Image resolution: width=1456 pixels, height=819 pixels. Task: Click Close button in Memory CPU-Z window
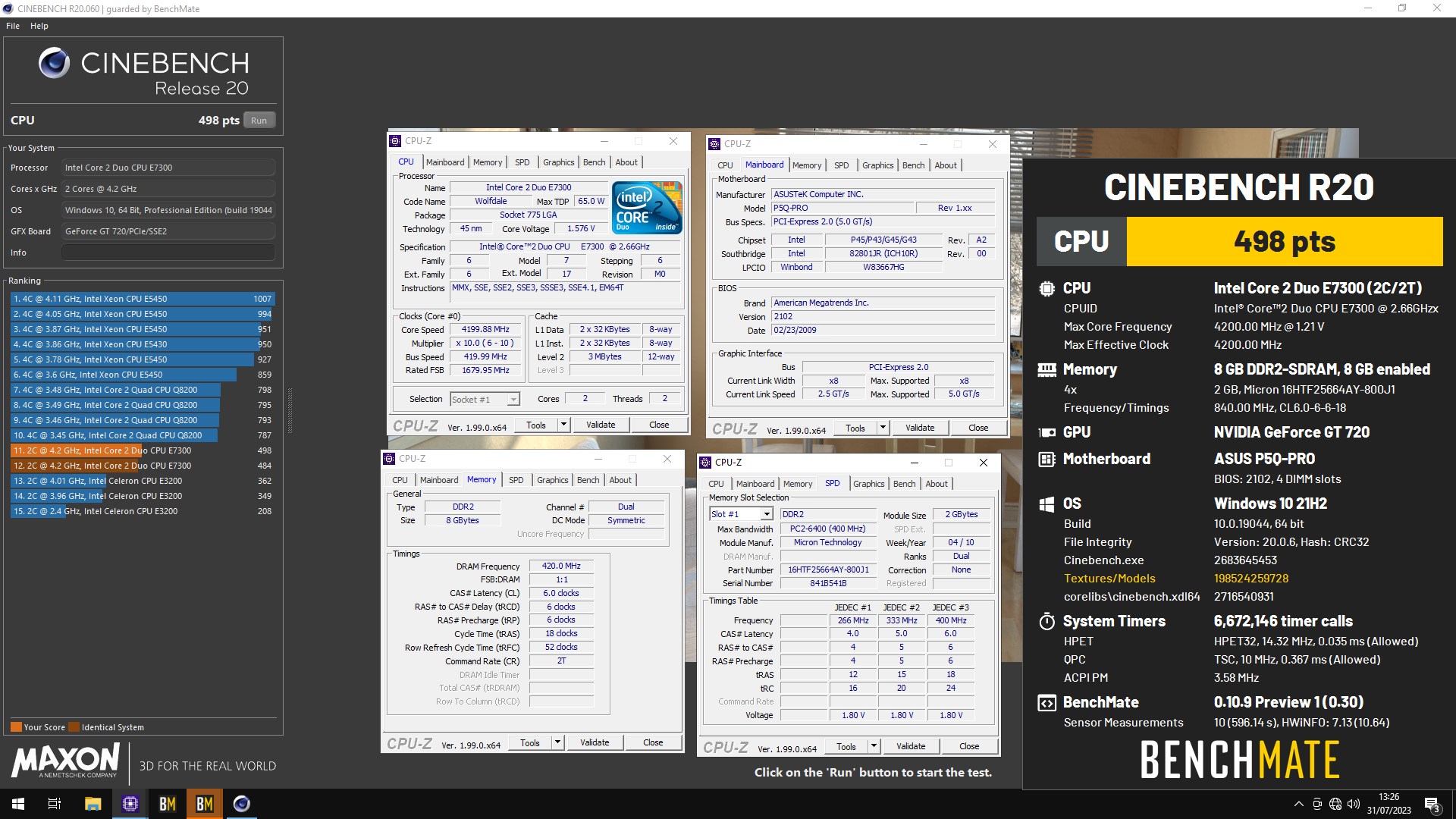[653, 742]
